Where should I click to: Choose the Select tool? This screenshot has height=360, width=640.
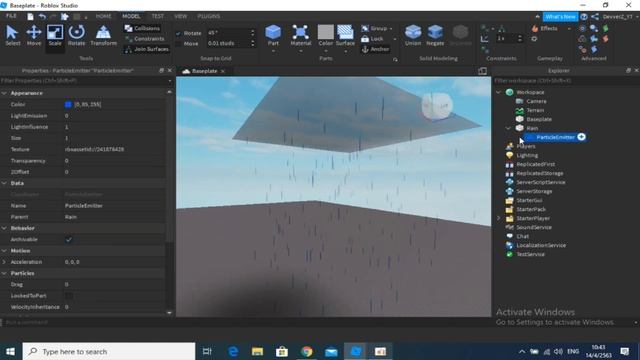[x=13, y=36]
